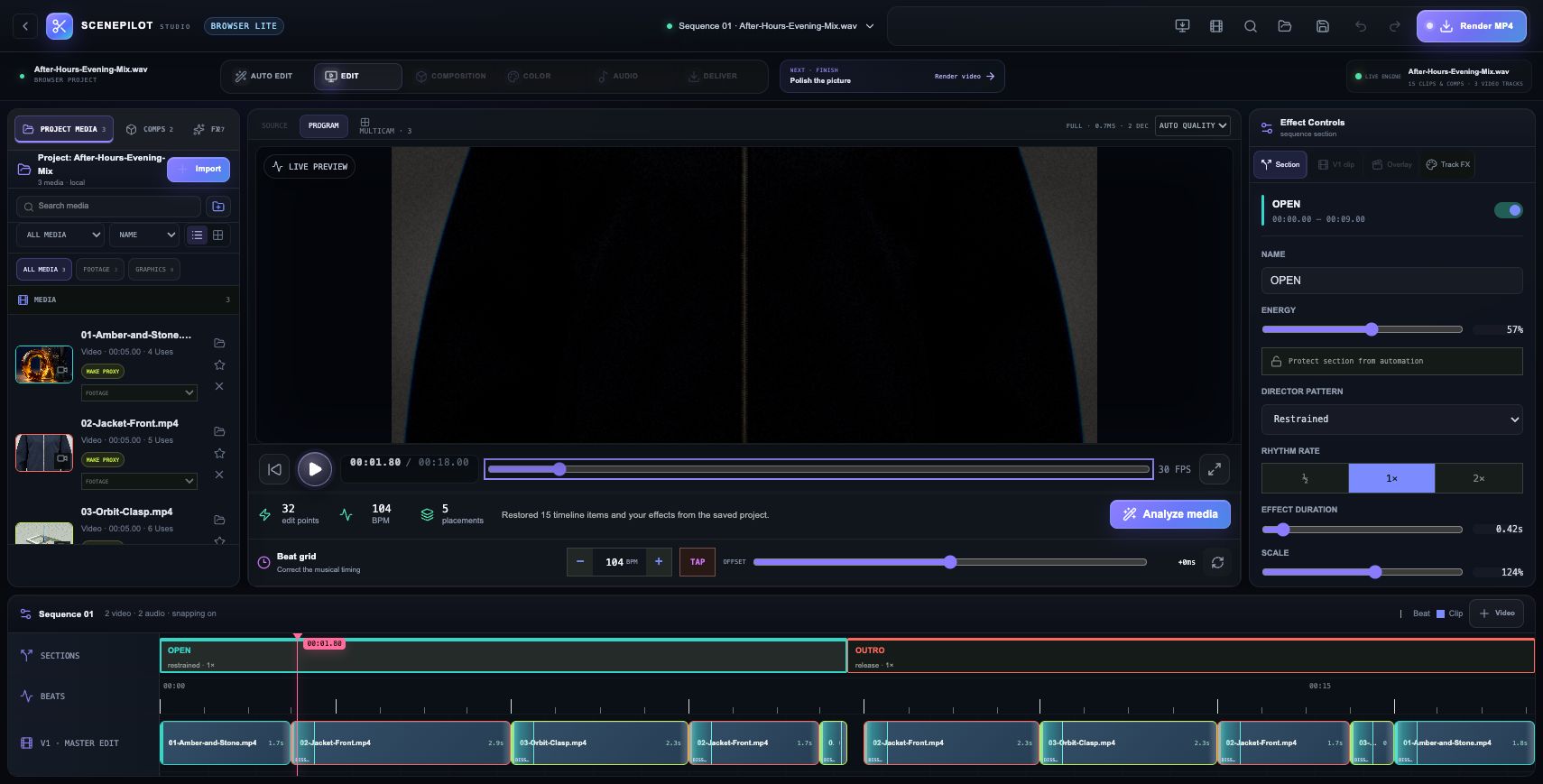1543x784 pixels.
Task: Click the TAP tempo button
Action: (698, 562)
